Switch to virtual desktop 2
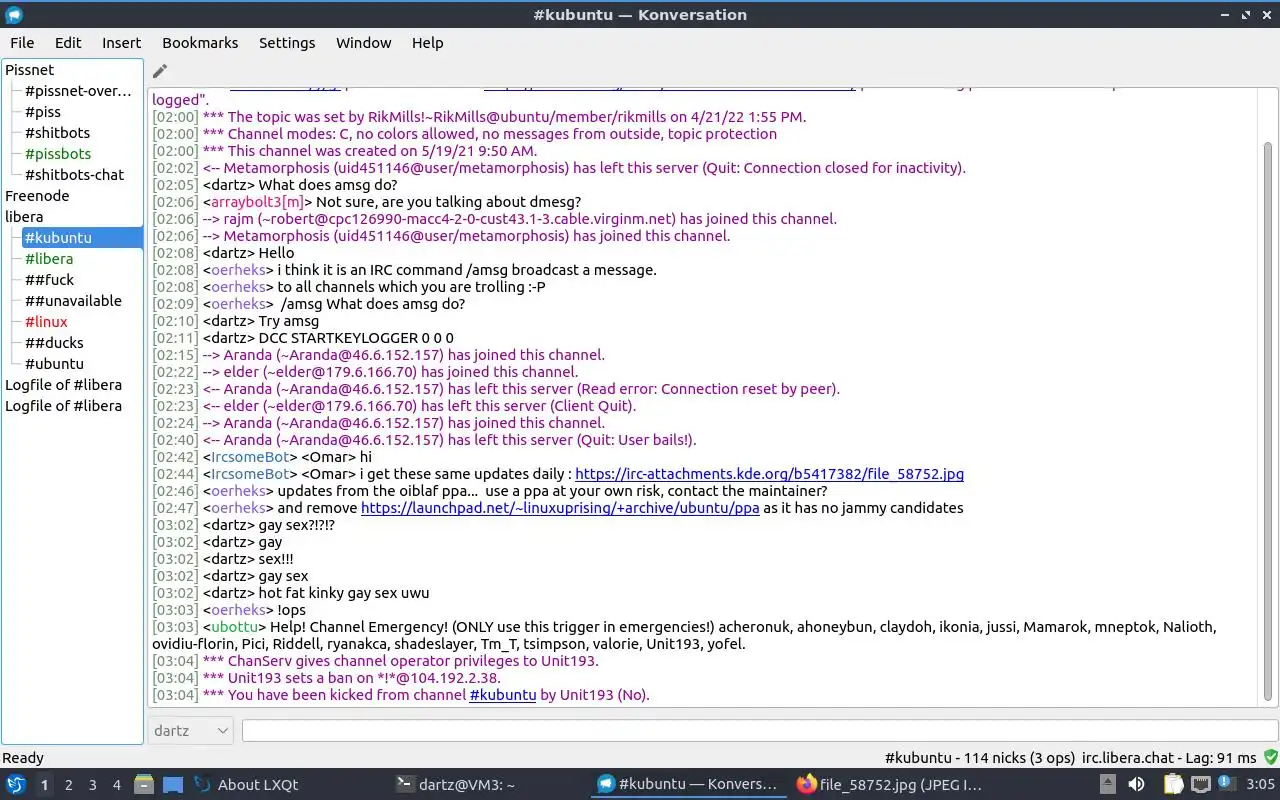Screen dimensions: 1280x800 pos(69,785)
